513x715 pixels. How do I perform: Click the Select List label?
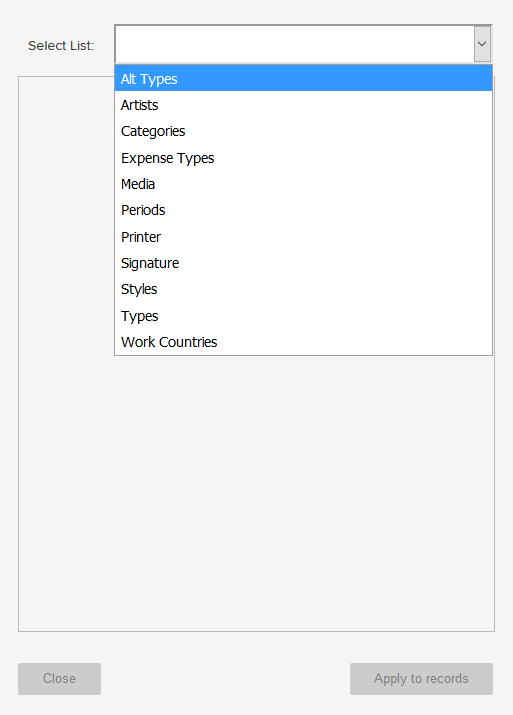[61, 46]
